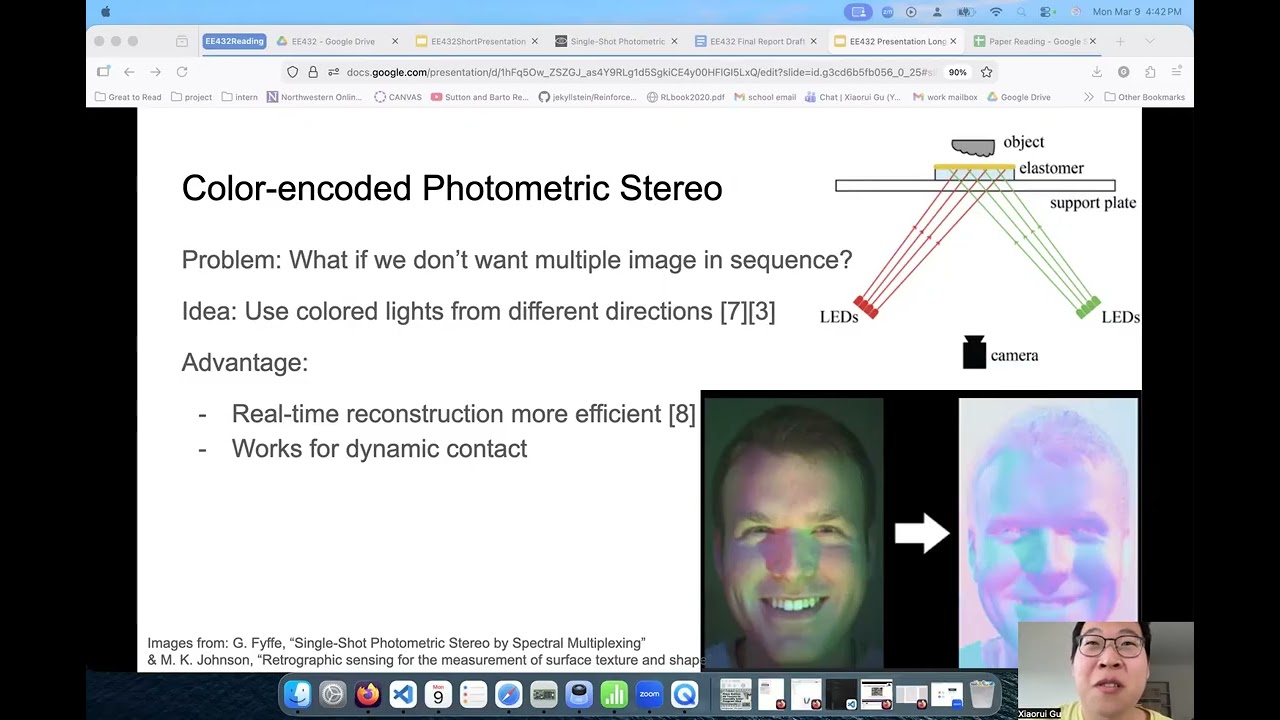Reload the page with the refresh icon
The image size is (1280, 720).
[182, 72]
